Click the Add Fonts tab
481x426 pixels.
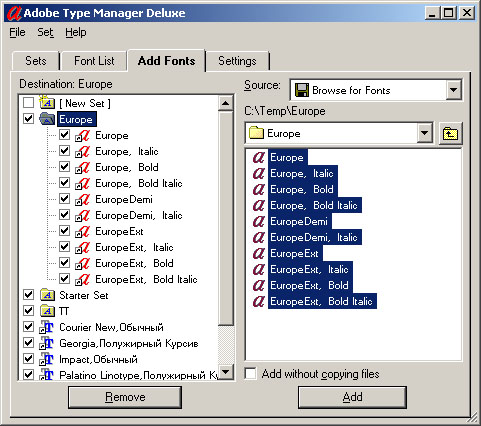click(167, 61)
